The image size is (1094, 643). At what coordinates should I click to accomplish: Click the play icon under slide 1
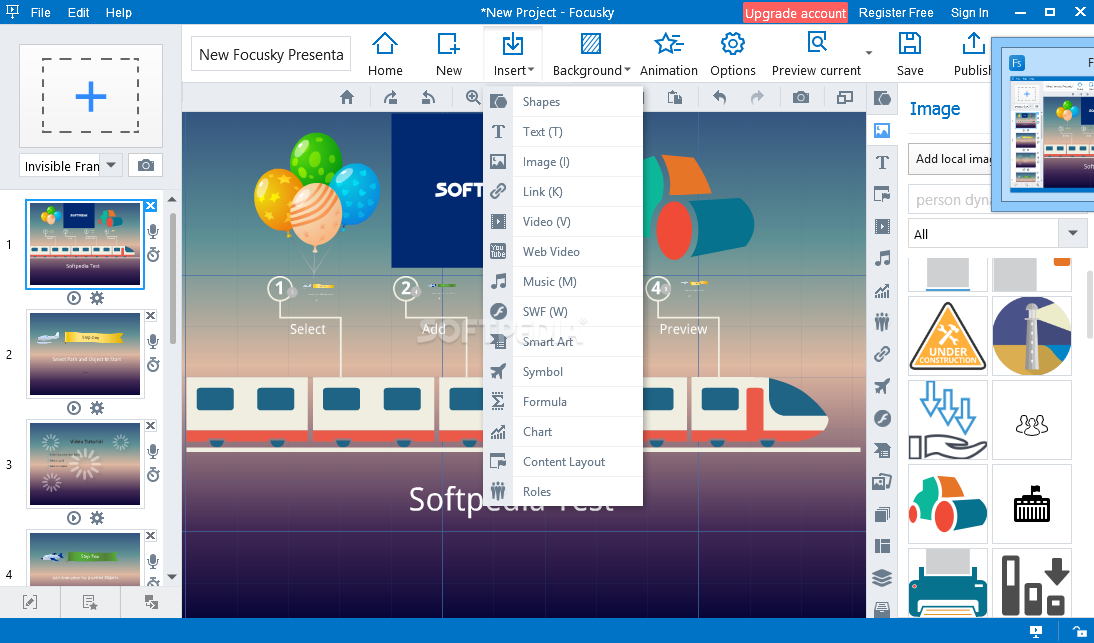[x=74, y=298]
